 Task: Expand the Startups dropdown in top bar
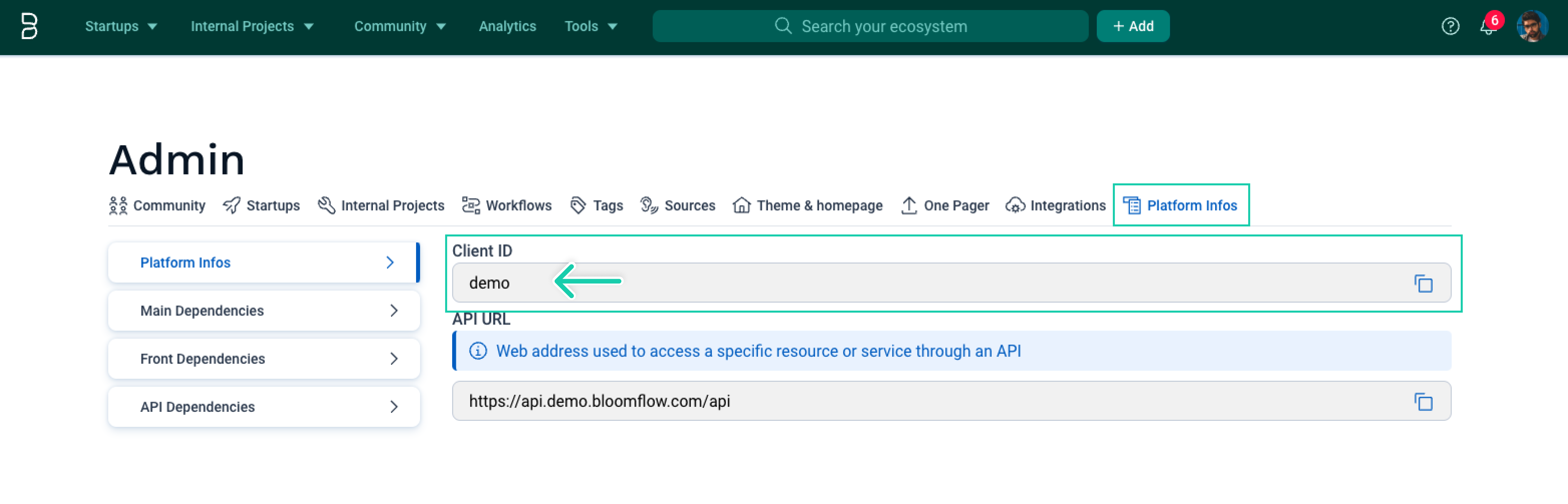[152, 26]
